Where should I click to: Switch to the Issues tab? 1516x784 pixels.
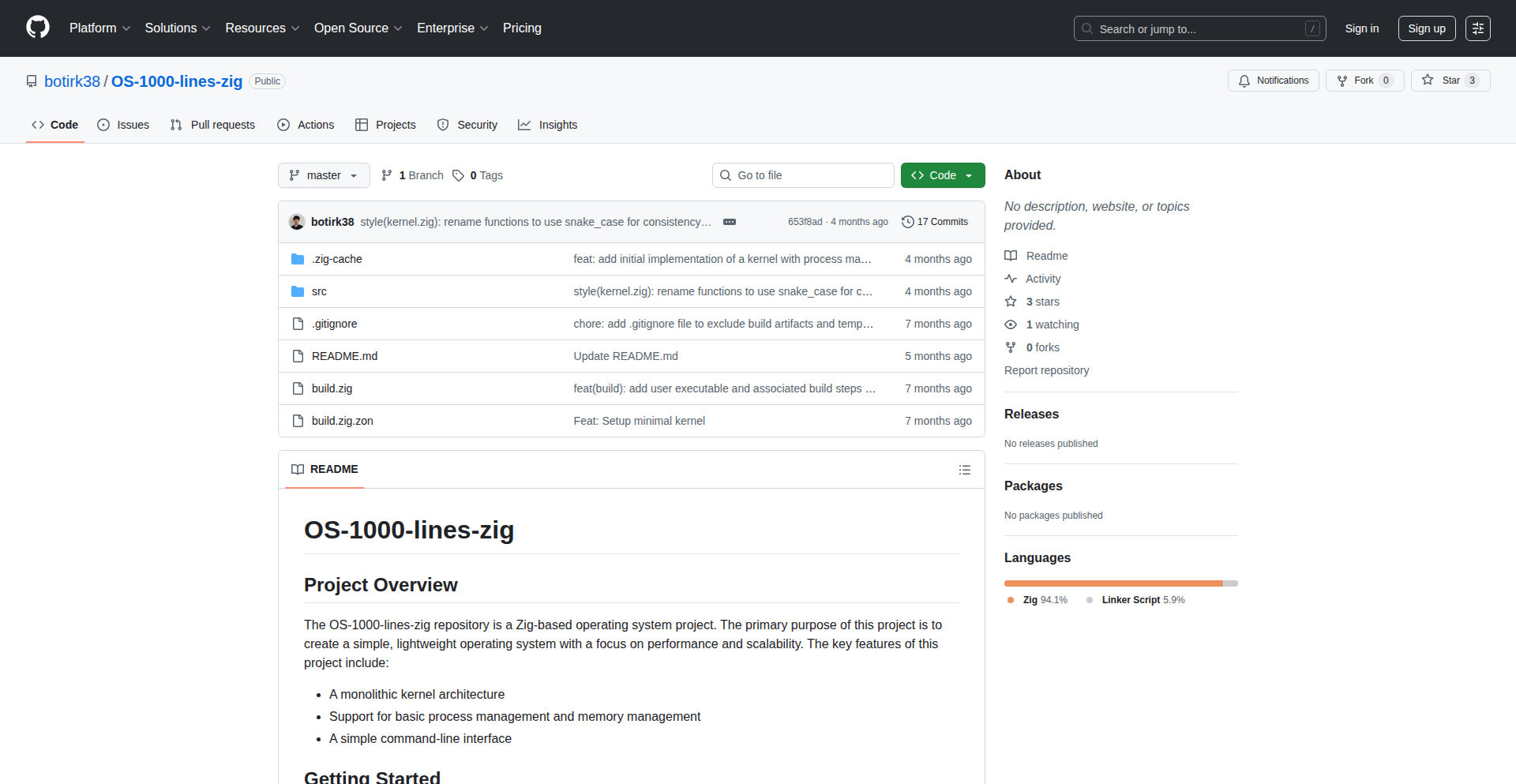click(123, 125)
